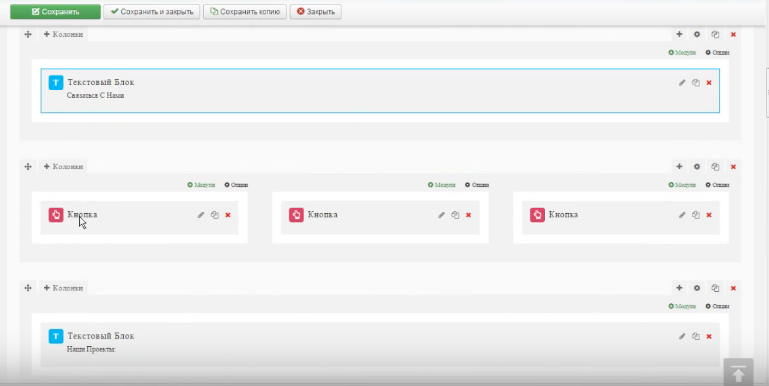The width and height of the screenshot is (769, 386).
Task: Delete the left Кнопка block
Action: 228,215
